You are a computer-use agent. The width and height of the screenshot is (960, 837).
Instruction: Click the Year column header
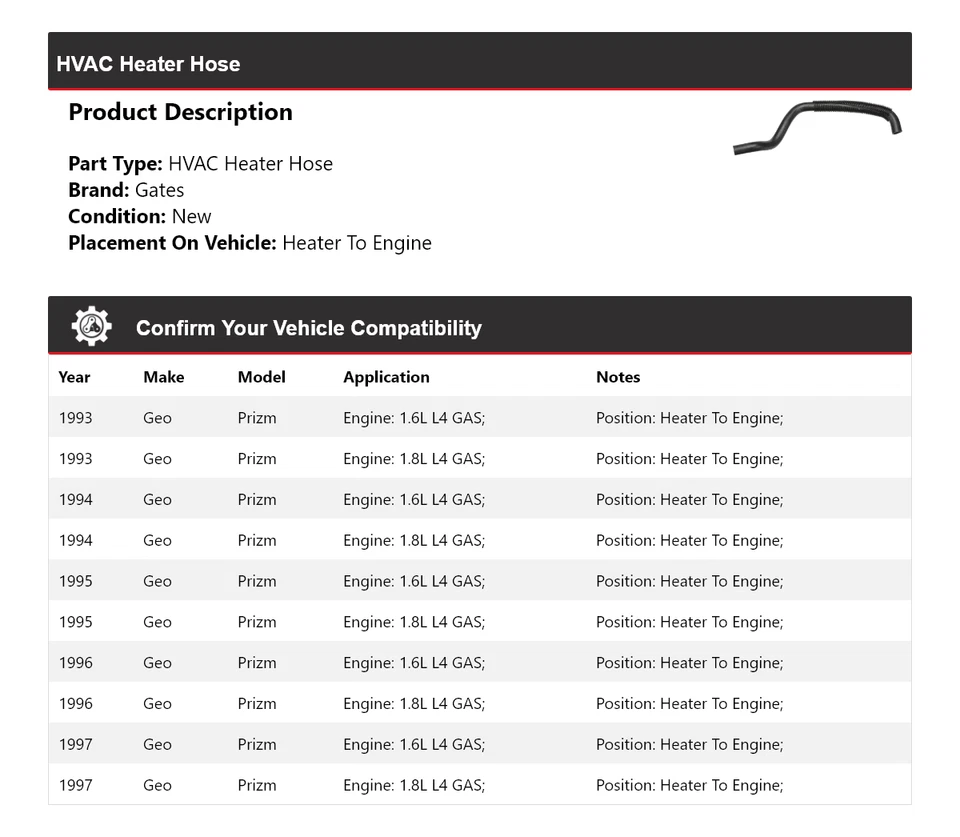[74, 377]
